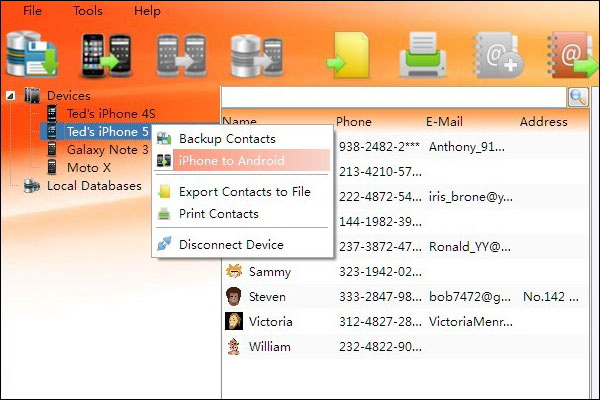Image resolution: width=600 pixels, height=400 pixels.
Task: Sort by the Name column header
Action: point(240,121)
